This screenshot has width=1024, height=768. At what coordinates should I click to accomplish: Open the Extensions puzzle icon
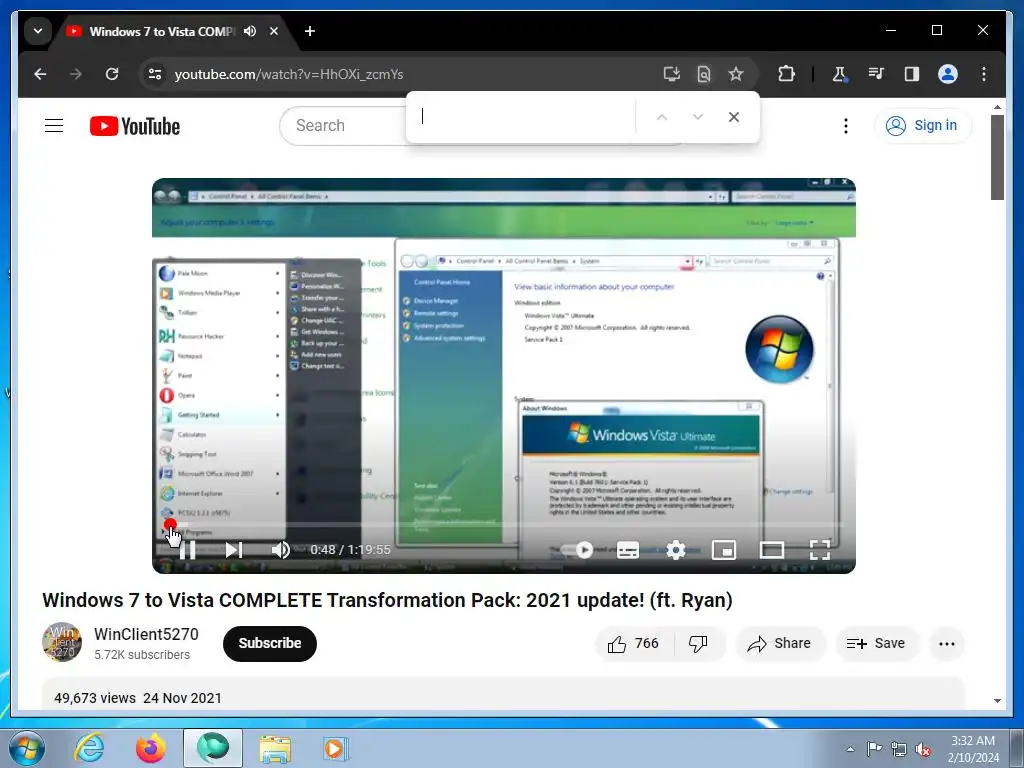click(x=786, y=74)
